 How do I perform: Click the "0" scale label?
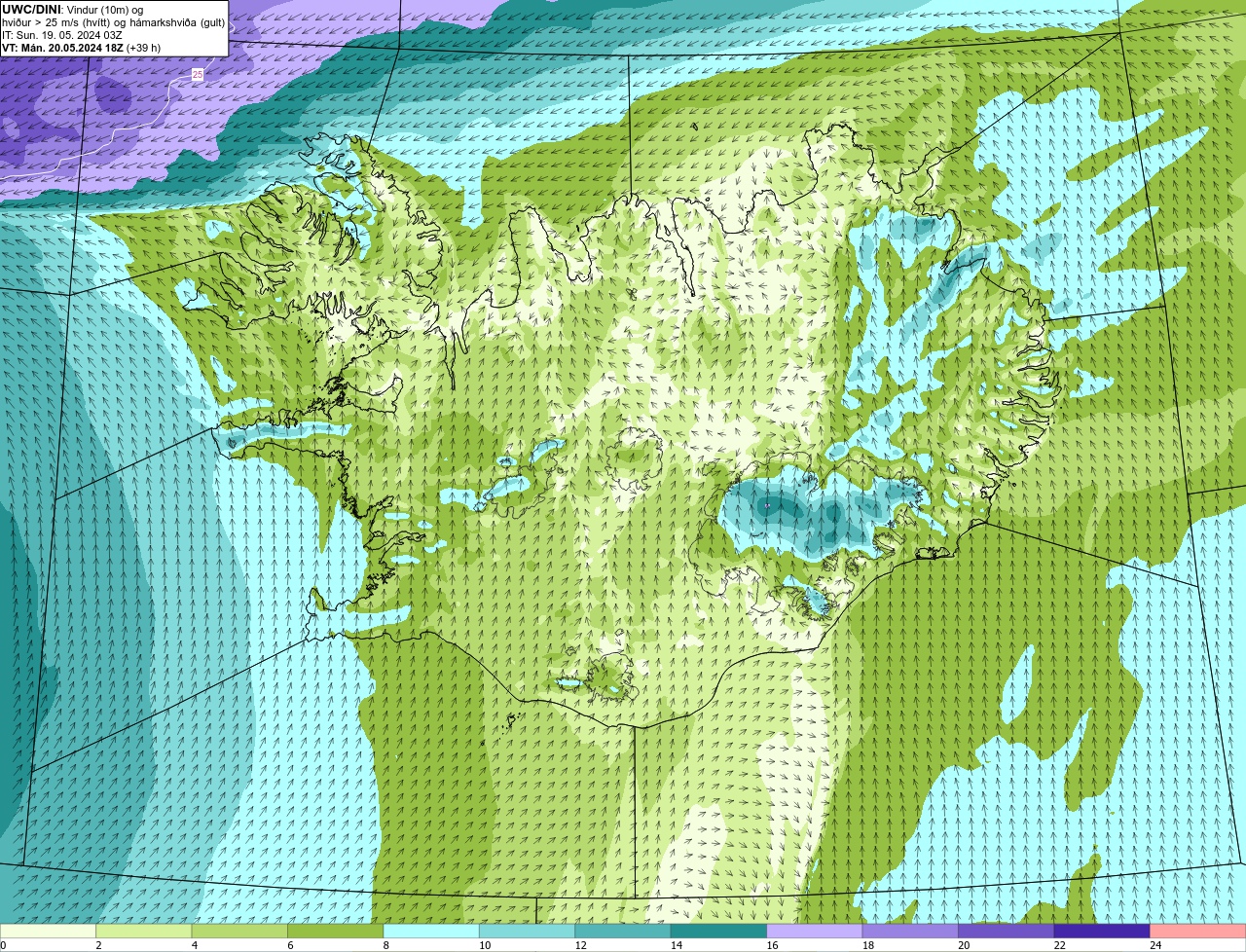pyautogui.click(x=3, y=945)
